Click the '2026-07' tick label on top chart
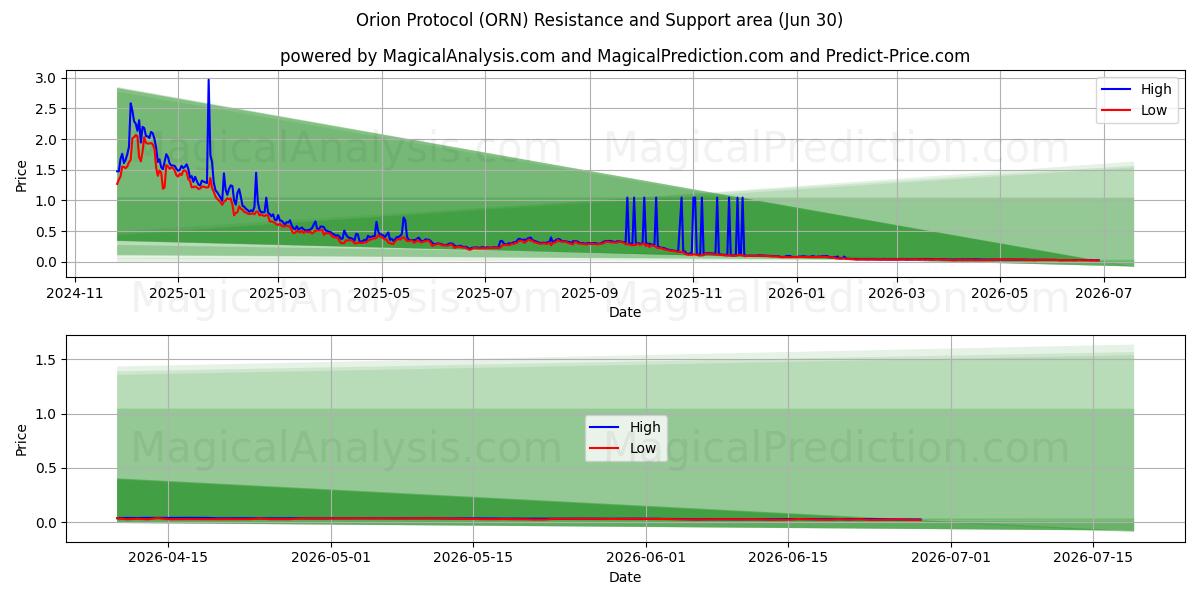 (1103, 294)
